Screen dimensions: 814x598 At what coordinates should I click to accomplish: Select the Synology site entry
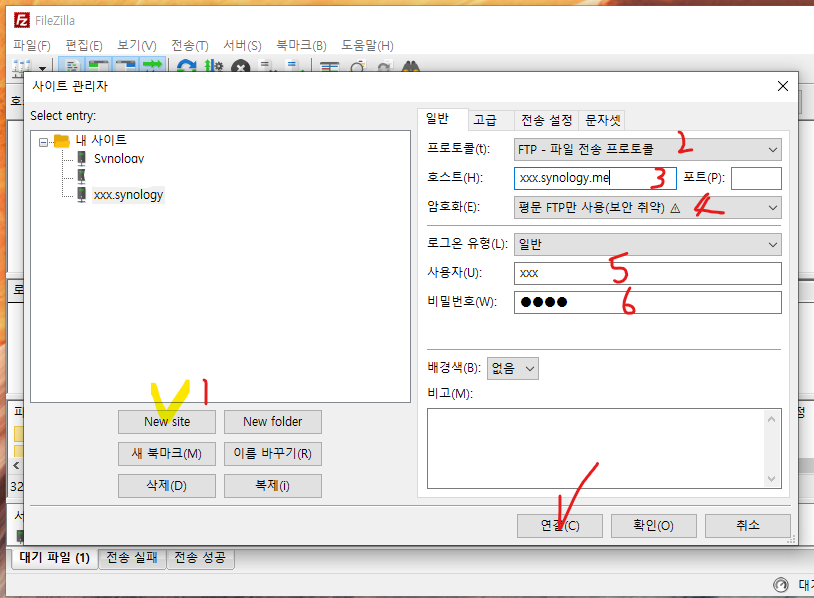tap(119, 158)
